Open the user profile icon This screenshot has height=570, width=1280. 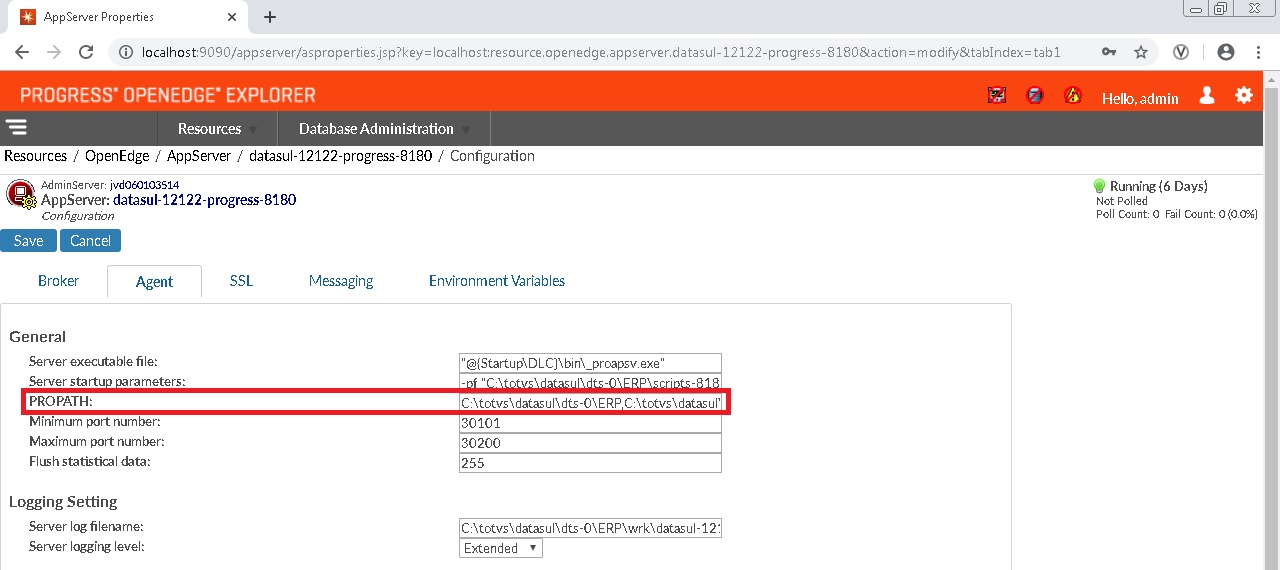1207,95
